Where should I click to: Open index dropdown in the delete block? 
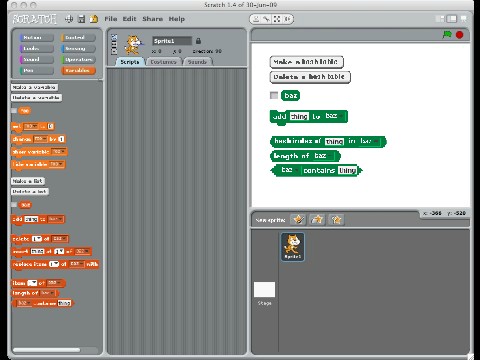point(37,239)
